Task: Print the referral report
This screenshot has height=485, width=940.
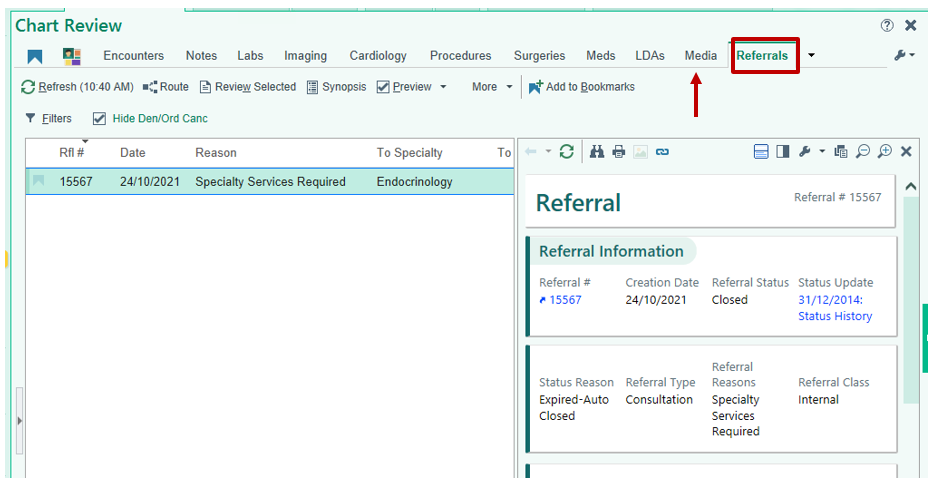Action: click(x=619, y=152)
